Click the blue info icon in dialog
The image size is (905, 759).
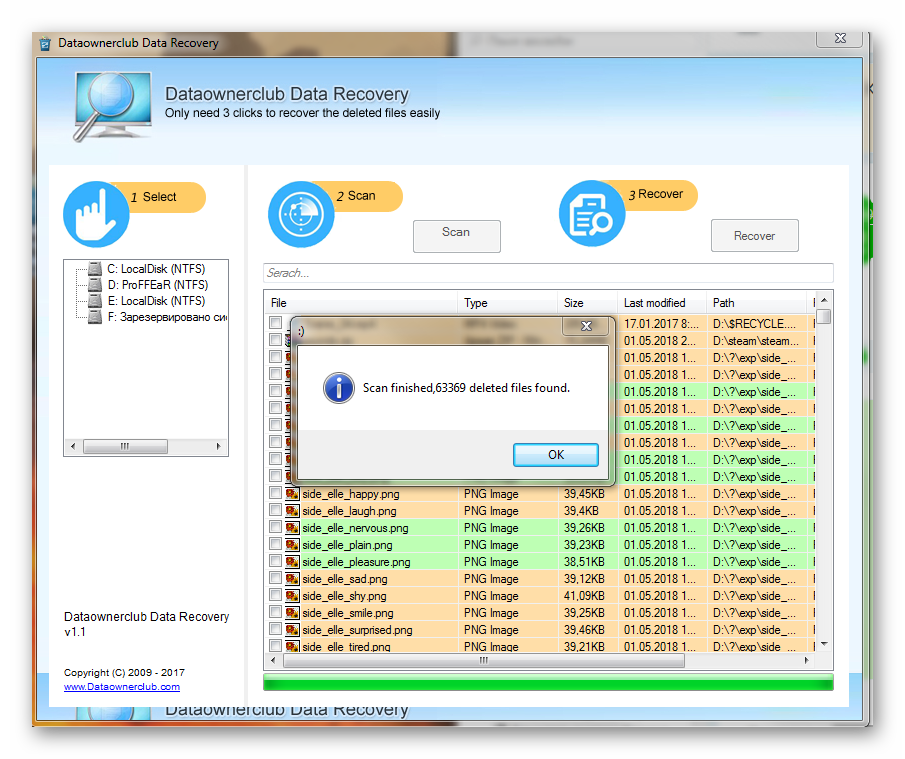(x=339, y=387)
